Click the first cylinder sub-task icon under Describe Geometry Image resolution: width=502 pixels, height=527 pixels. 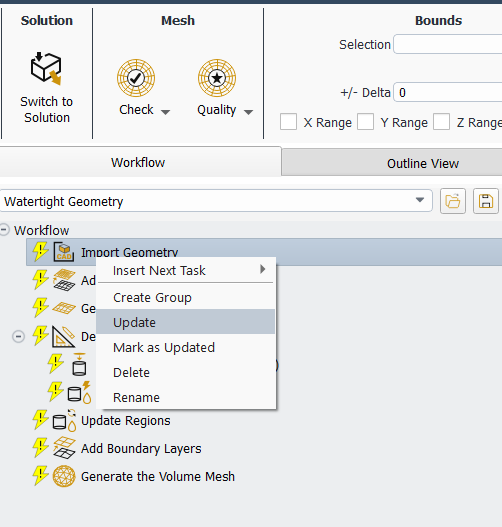click(x=79, y=364)
